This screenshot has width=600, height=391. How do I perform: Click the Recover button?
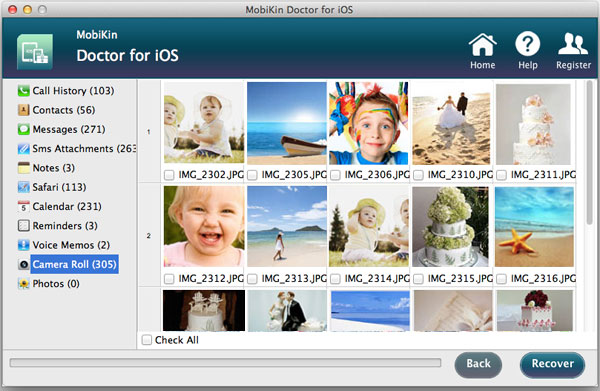pos(552,364)
